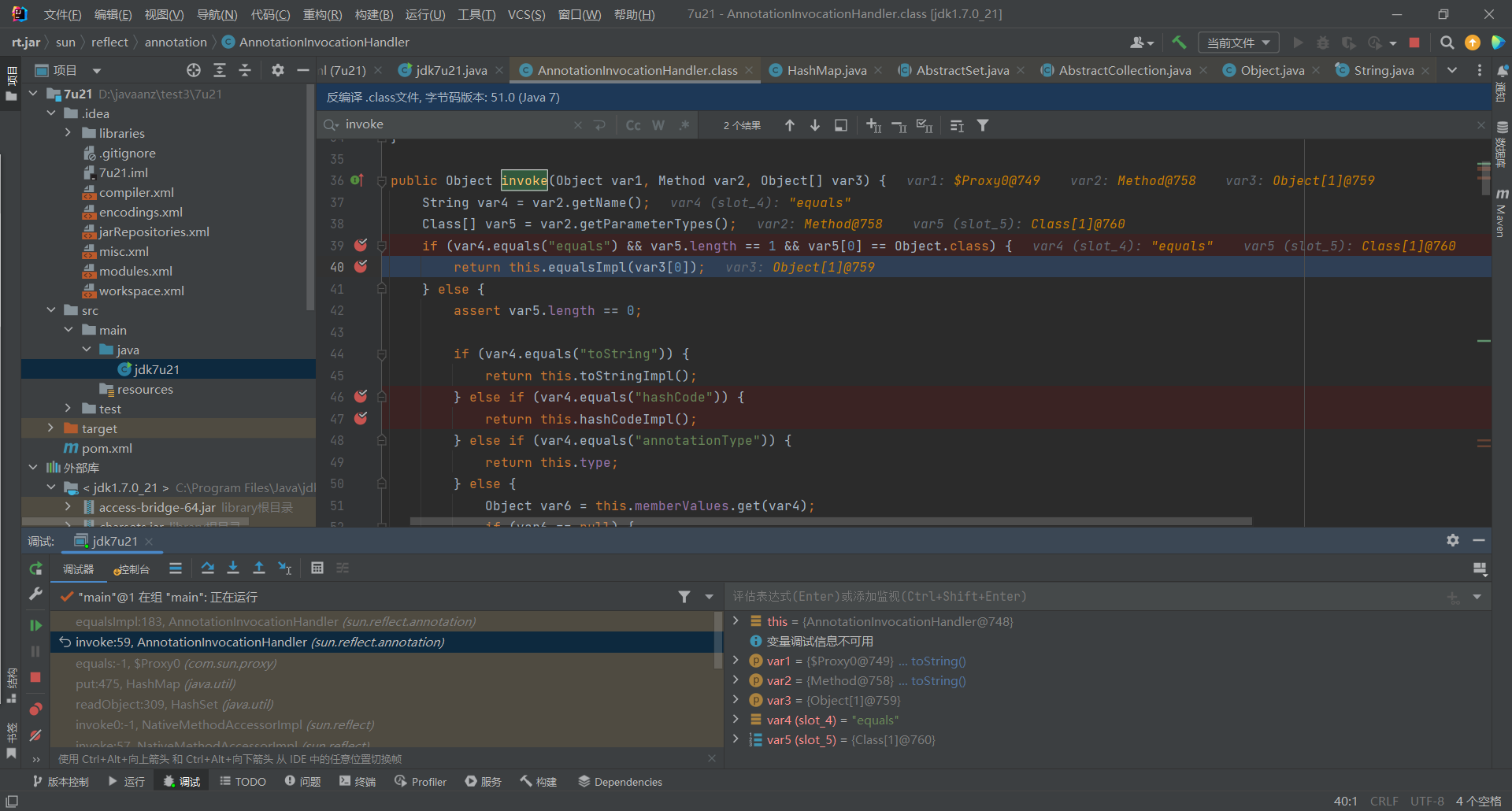Click the project tree vertical scrollbar
The width and height of the screenshot is (1512, 811).
point(309,197)
